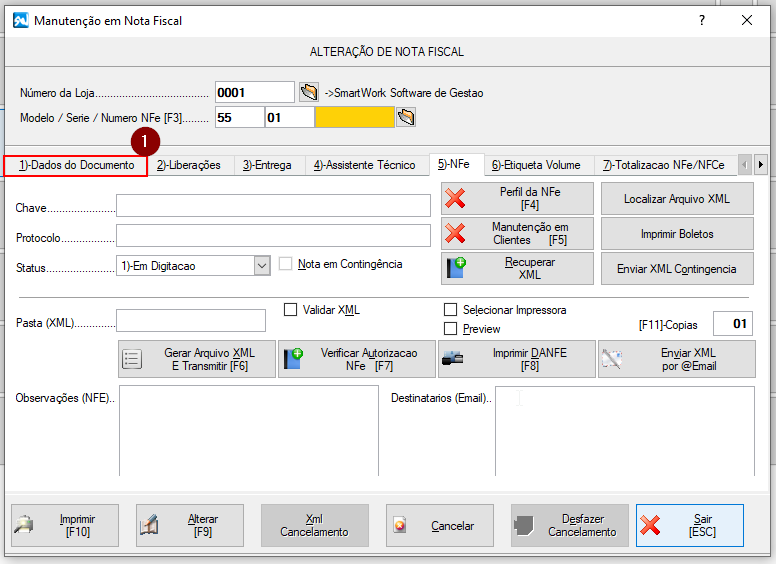Click Localizar Arquivo XML button
The image size is (776, 564).
[x=677, y=198]
